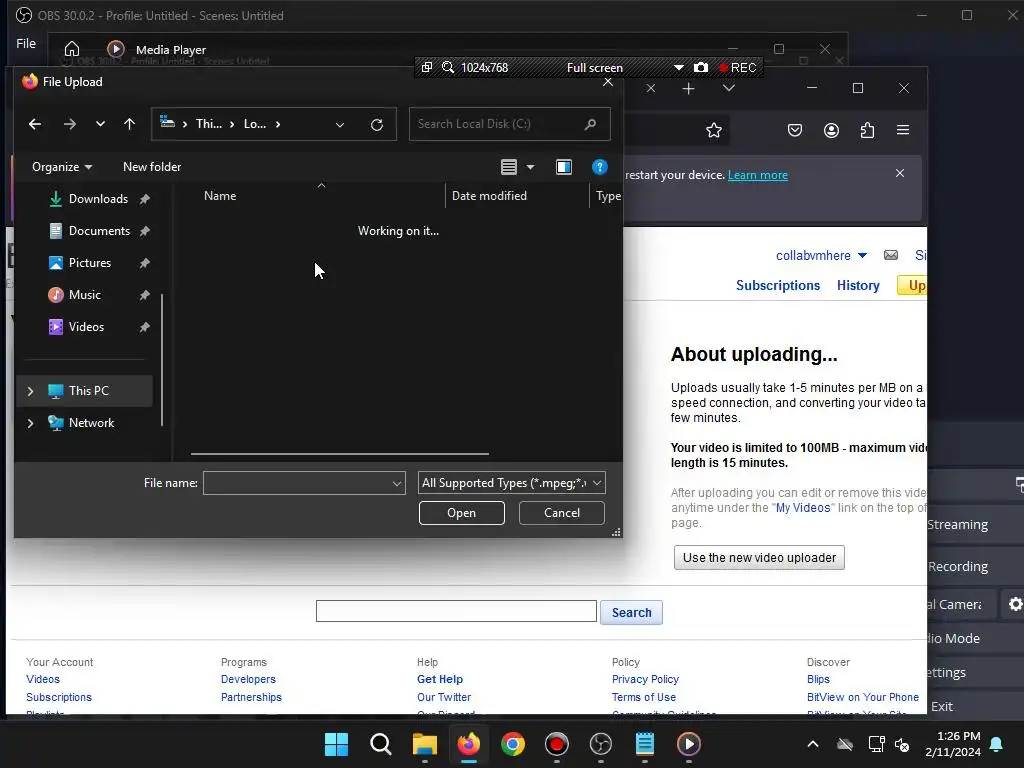
Task: Click the Media Player home icon
Action: pyautogui.click(x=72, y=49)
